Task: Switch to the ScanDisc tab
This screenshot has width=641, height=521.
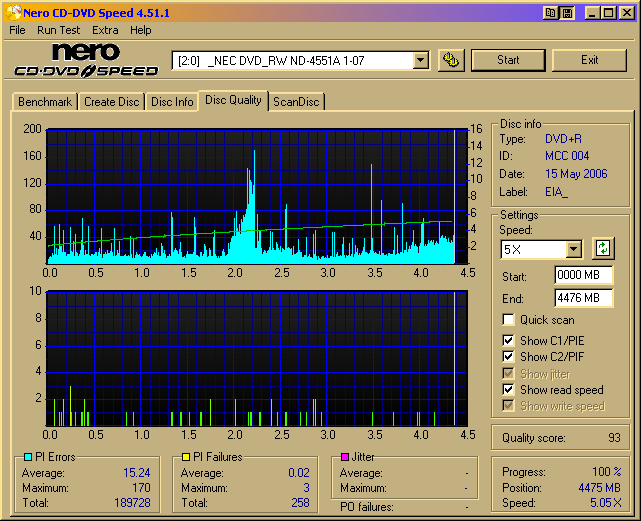Action: pyautogui.click(x=297, y=101)
